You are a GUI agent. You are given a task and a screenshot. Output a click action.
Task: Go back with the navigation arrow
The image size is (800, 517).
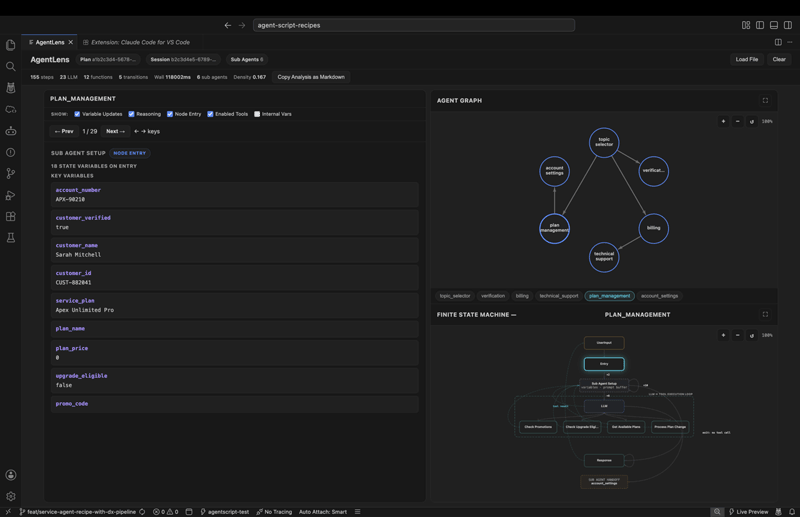tap(228, 25)
